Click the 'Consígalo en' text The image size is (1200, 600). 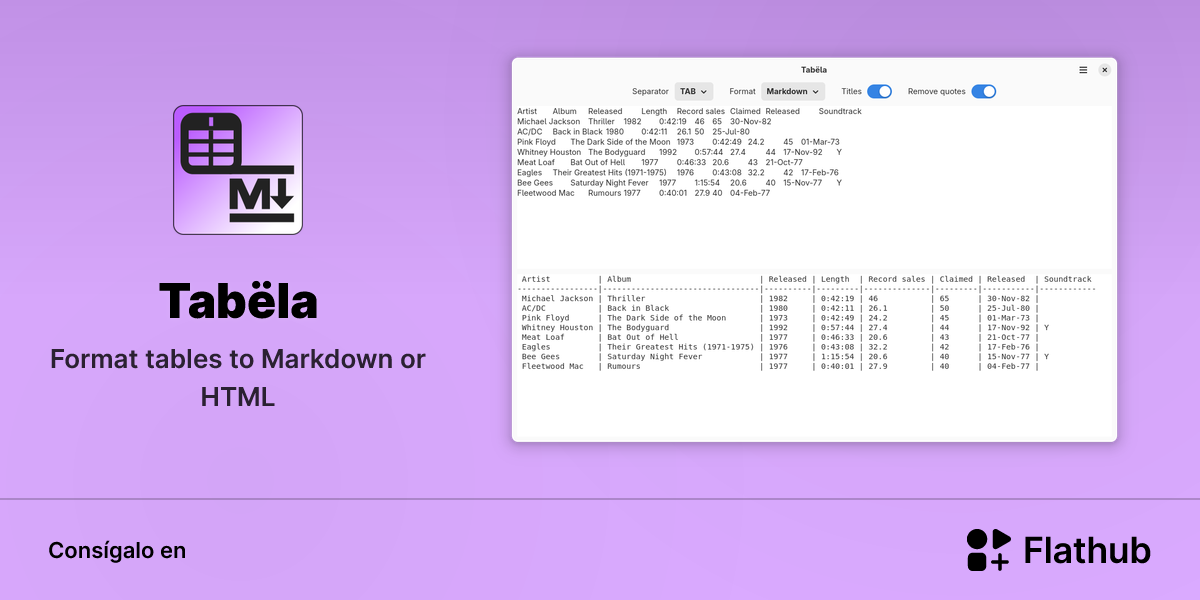[x=117, y=551]
